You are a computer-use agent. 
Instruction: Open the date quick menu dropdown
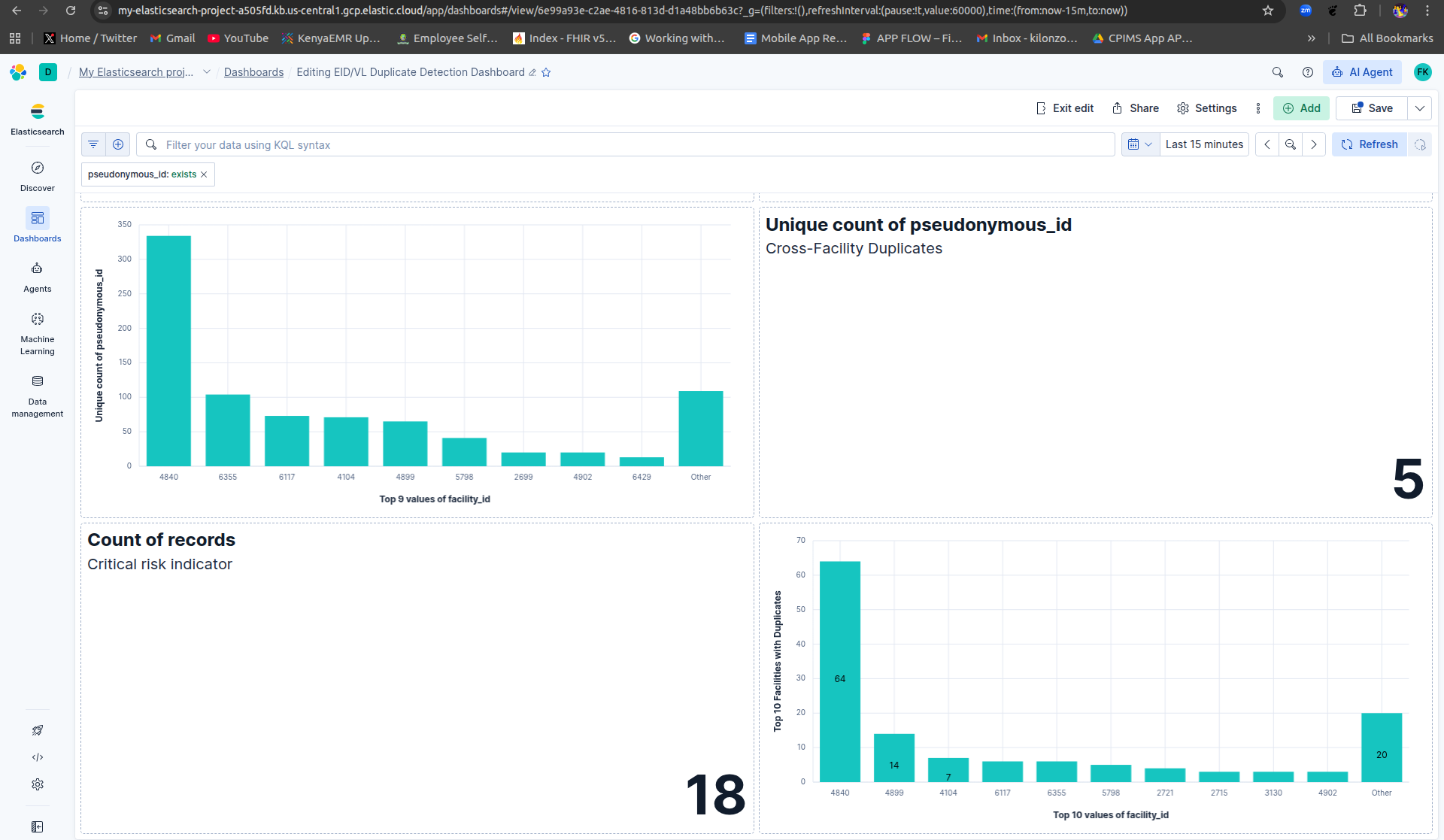[1140, 144]
